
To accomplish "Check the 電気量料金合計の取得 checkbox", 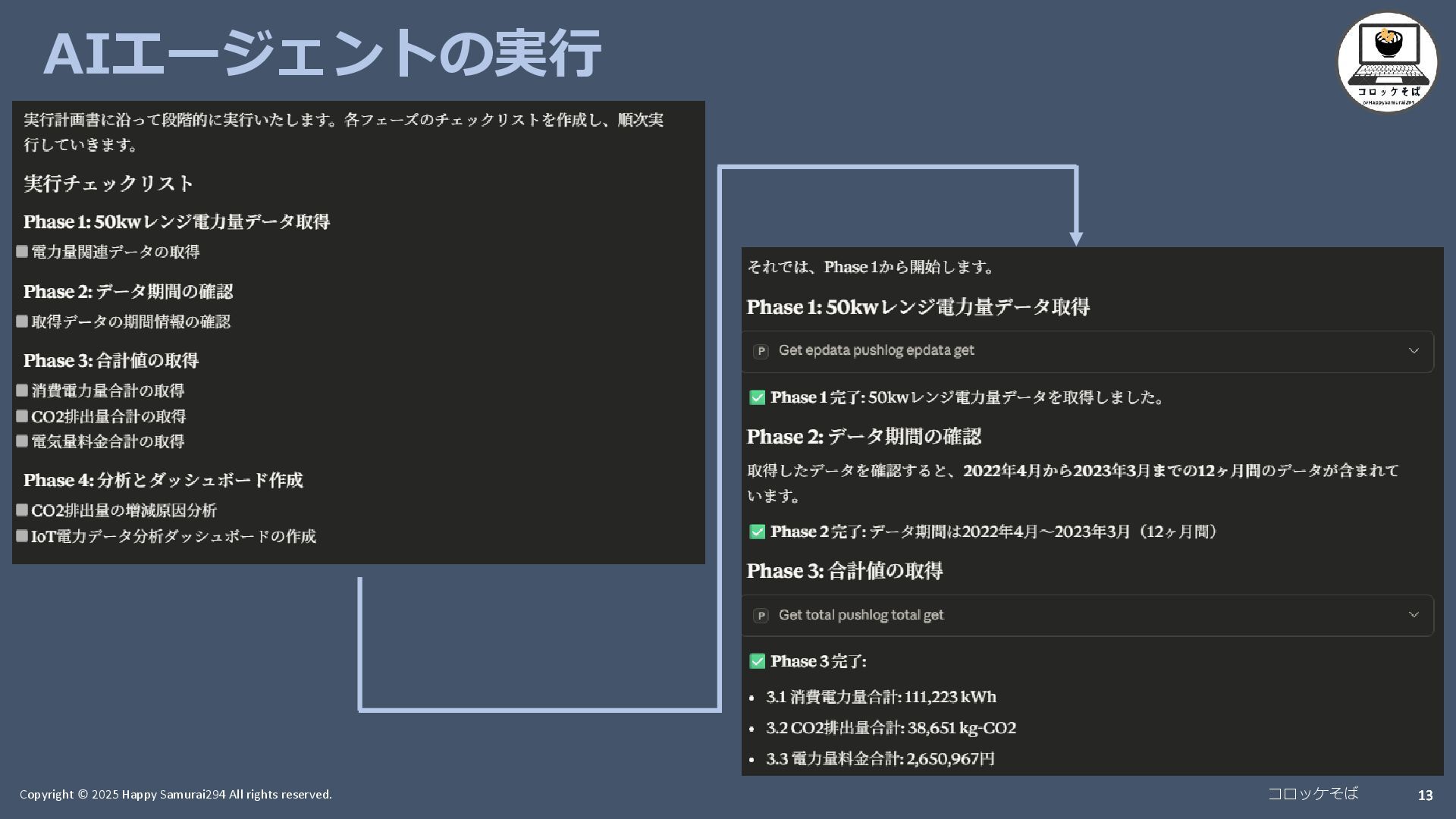I will point(22,441).
